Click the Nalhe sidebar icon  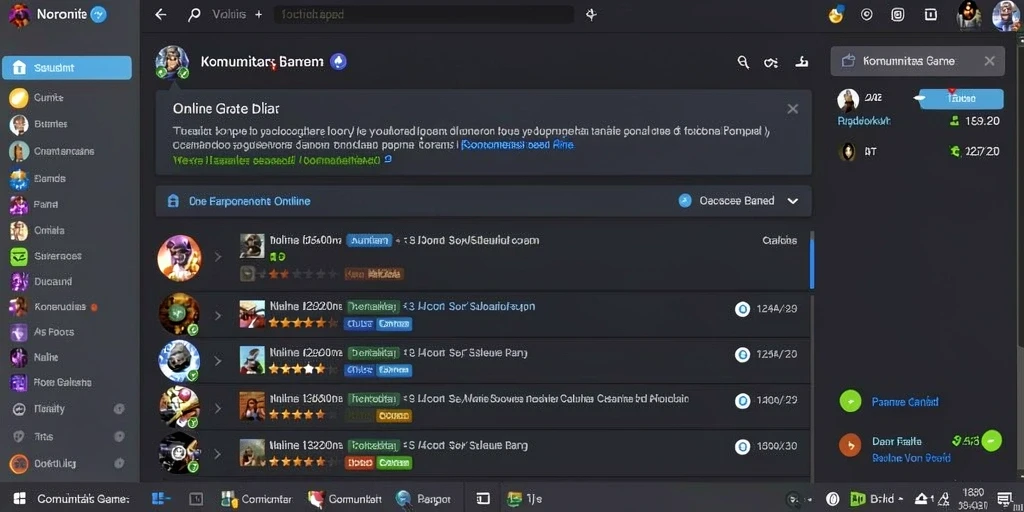pyautogui.click(x=18, y=357)
